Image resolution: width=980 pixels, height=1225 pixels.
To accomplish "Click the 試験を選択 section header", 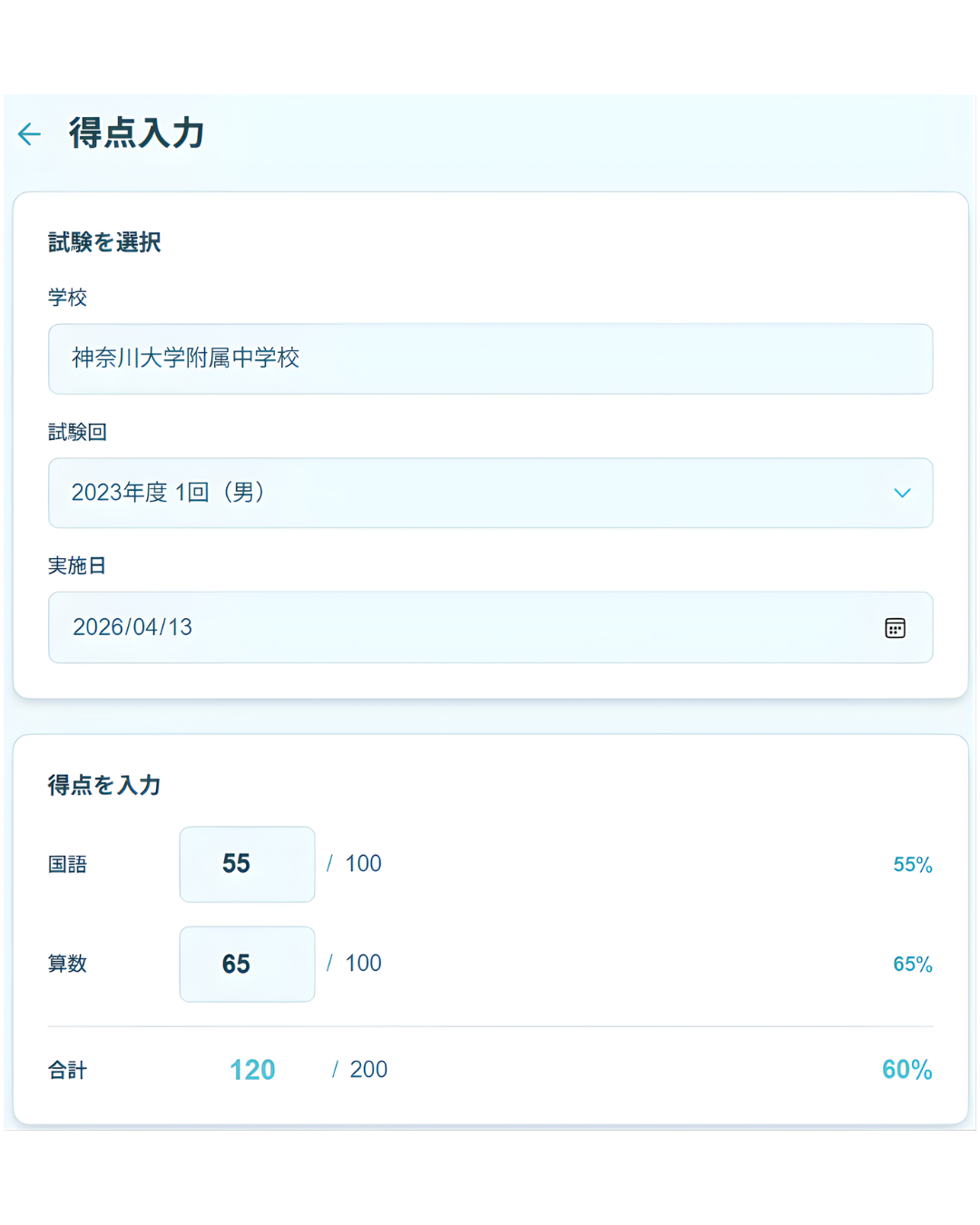I will pyautogui.click(x=103, y=242).
